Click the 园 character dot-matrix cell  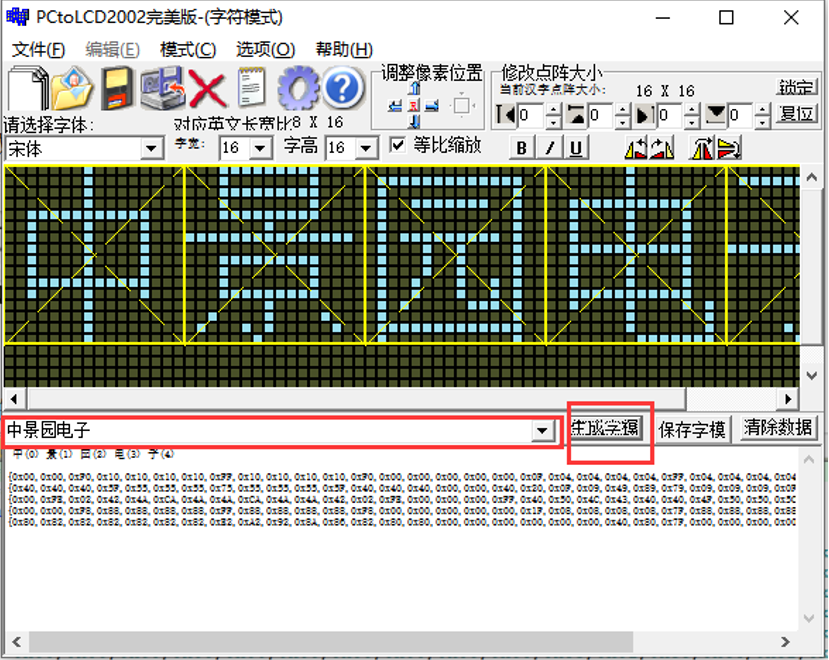click(456, 255)
